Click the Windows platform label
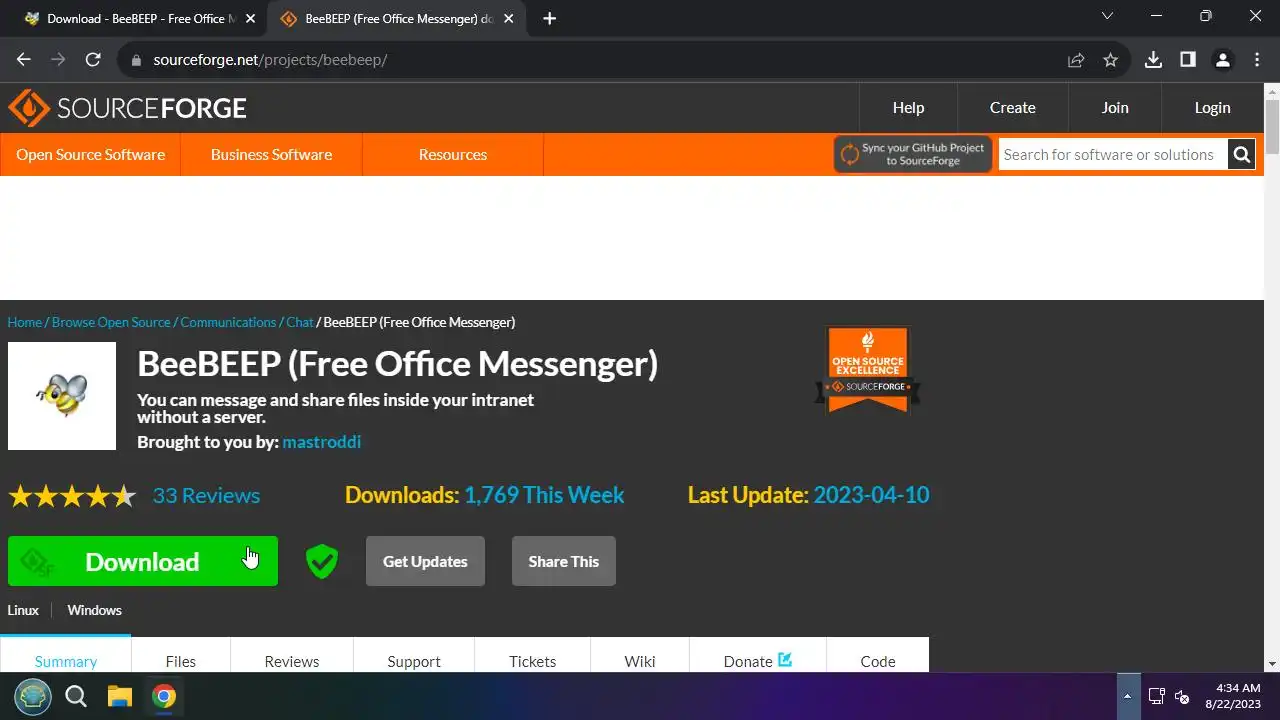 [94, 610]
